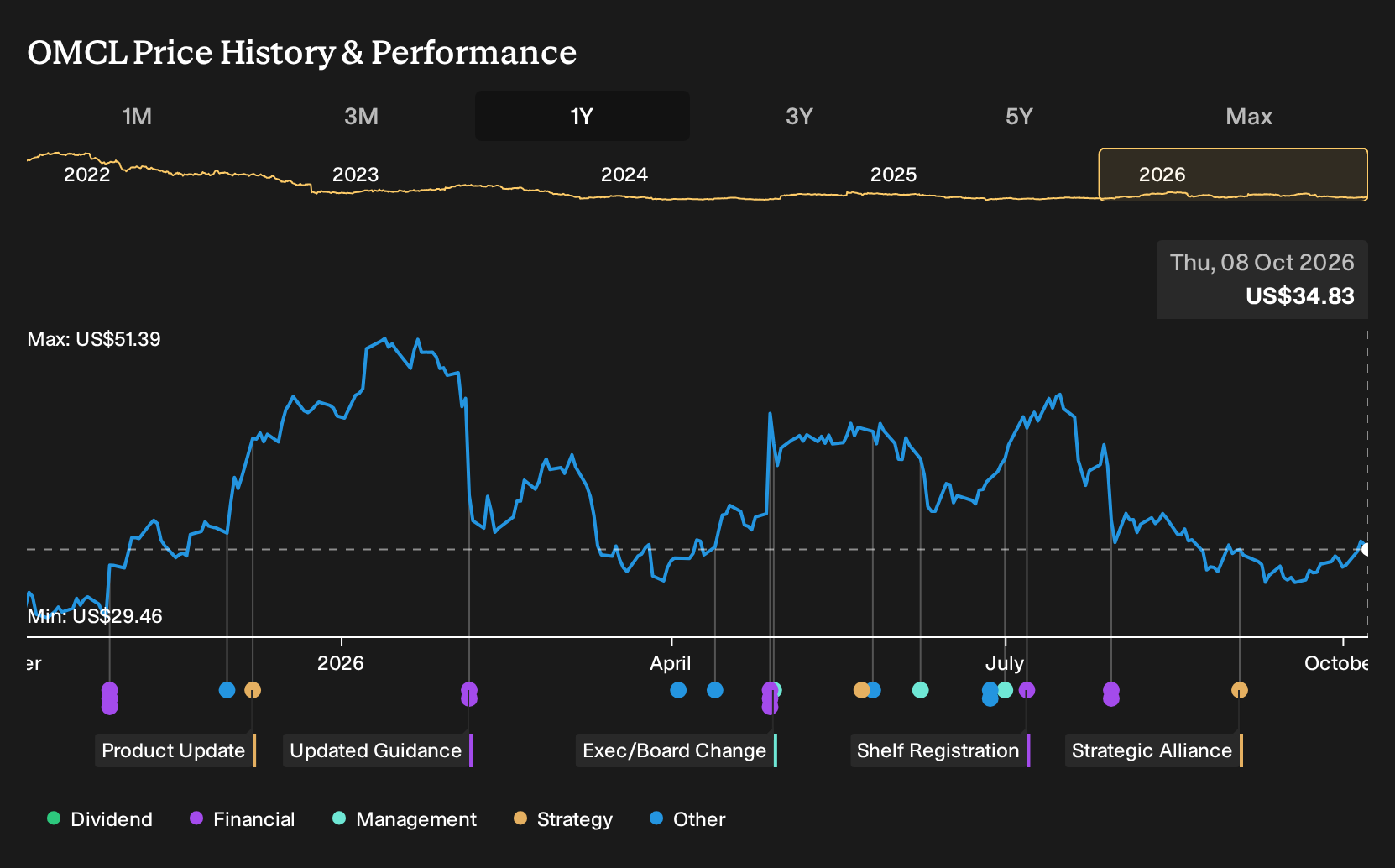Select the 1M time range tab

(137, 116)
